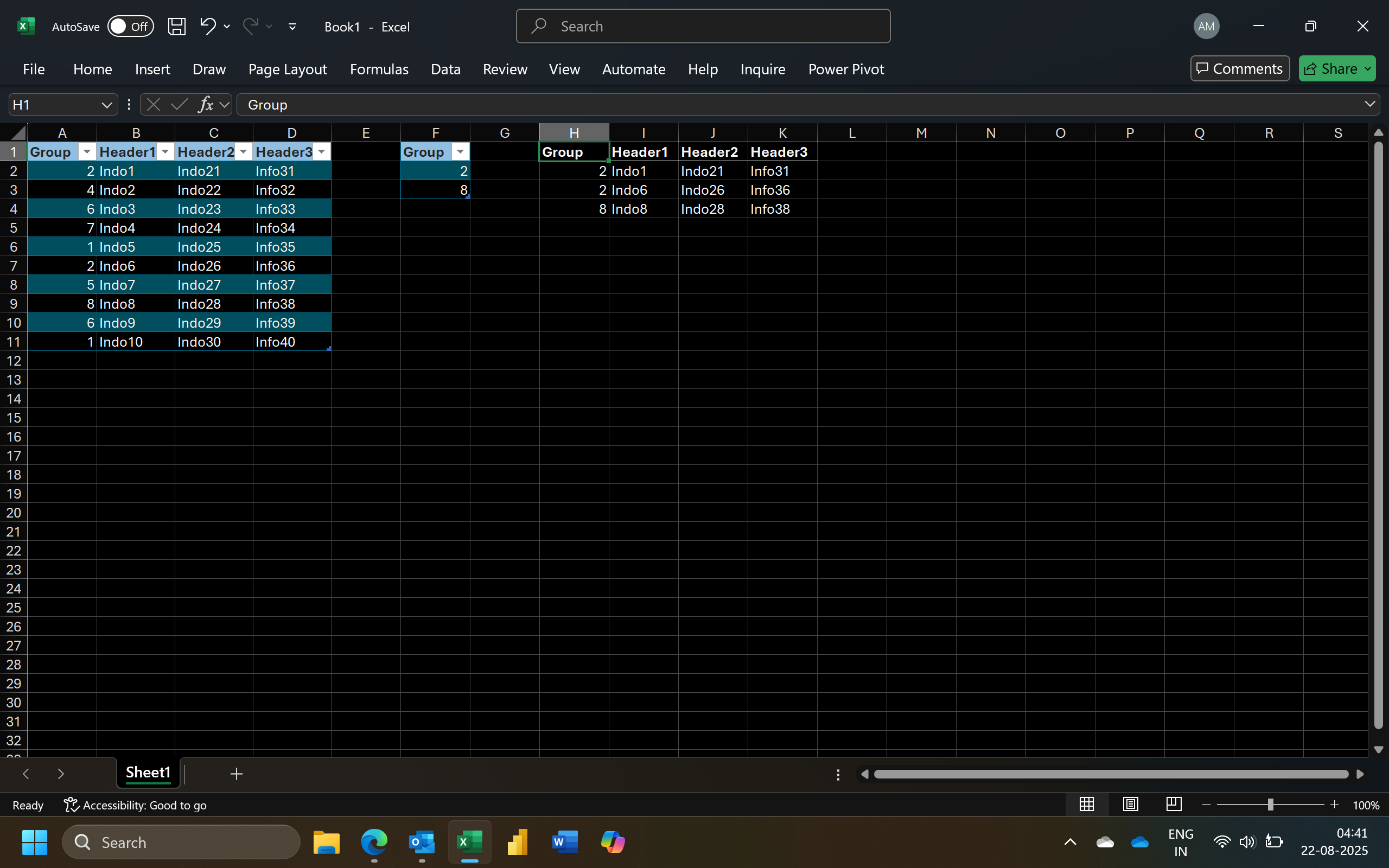Switch to Page Break Preview view icon
1389x868 pixels.
coord(1174,805)
